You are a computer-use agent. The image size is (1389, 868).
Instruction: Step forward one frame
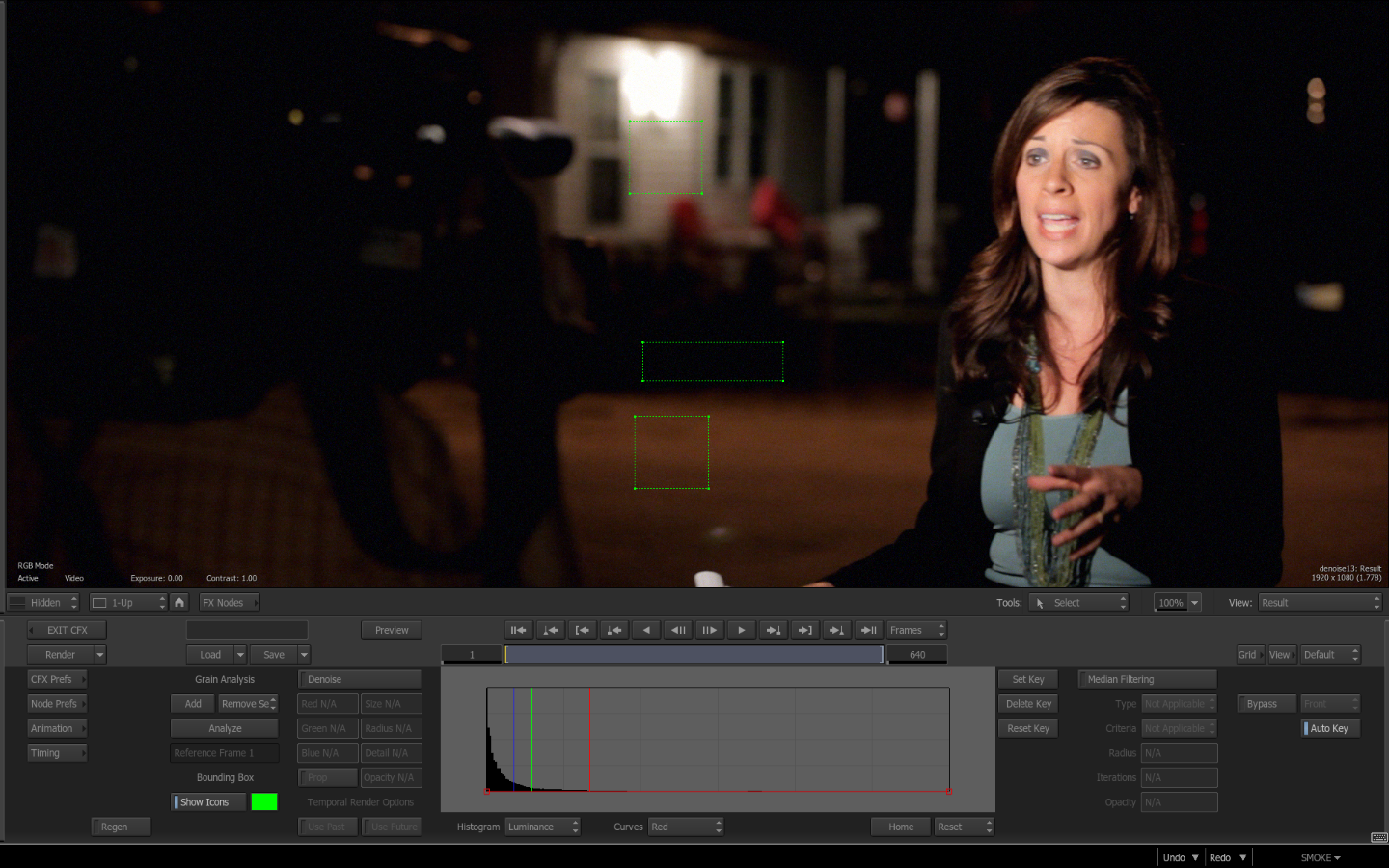click(709, 630)
